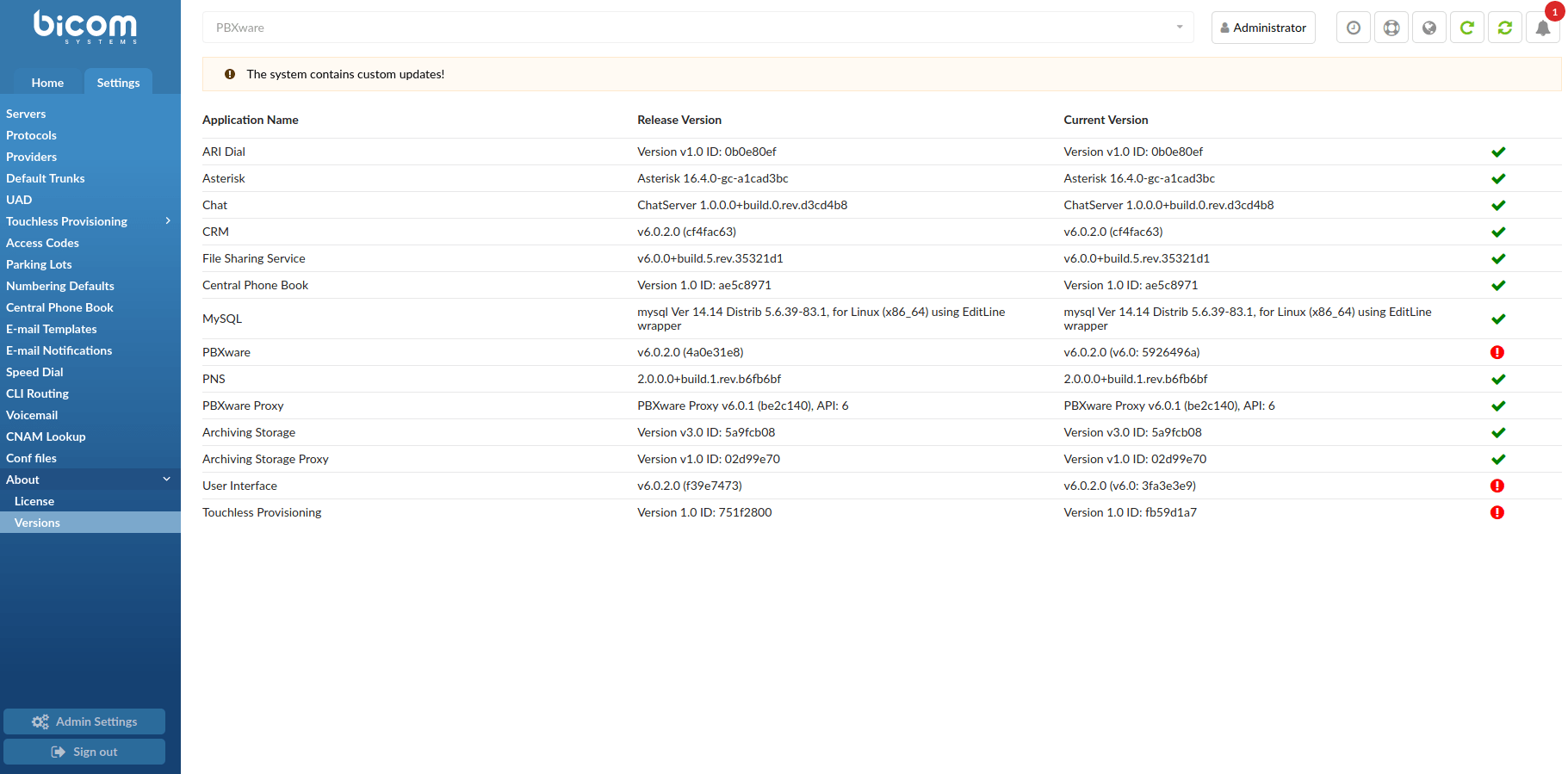Viewport: 1568px width, 774px height.
Task: Click the Sign out button
Action: (84, 752)
